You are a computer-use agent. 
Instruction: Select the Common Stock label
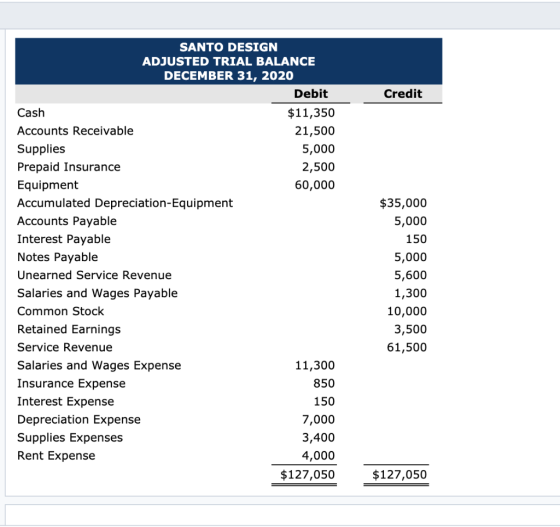pos(60,311)
